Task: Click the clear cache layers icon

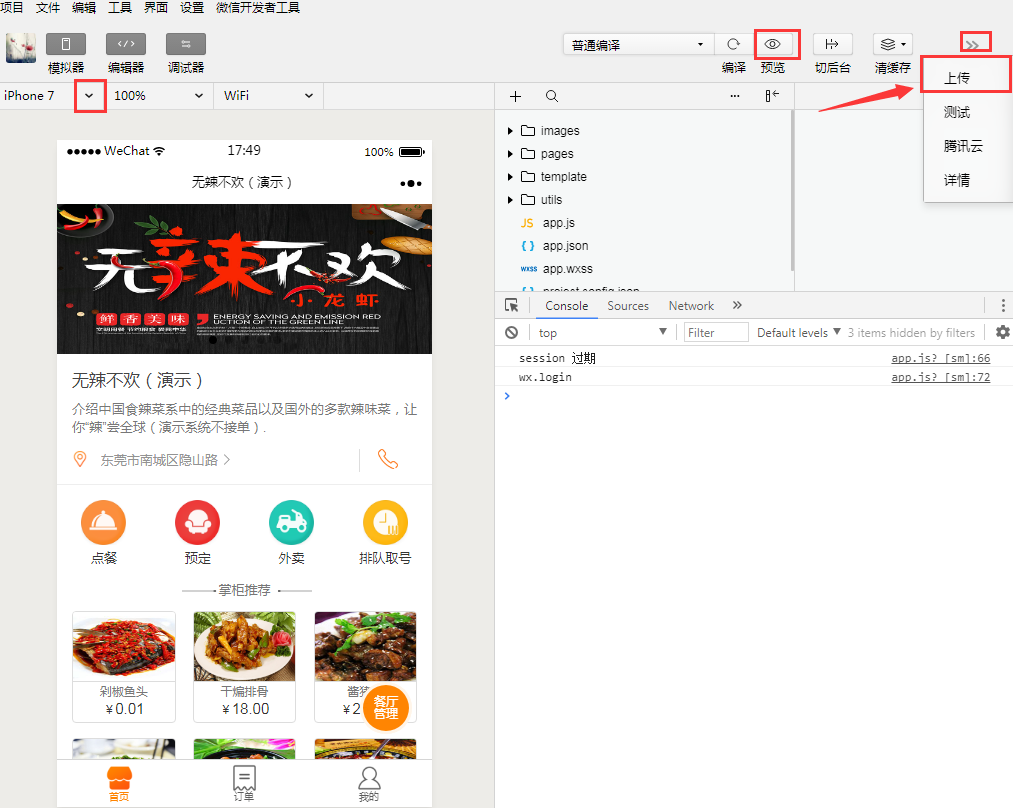Action: click(x=892, y=44)
